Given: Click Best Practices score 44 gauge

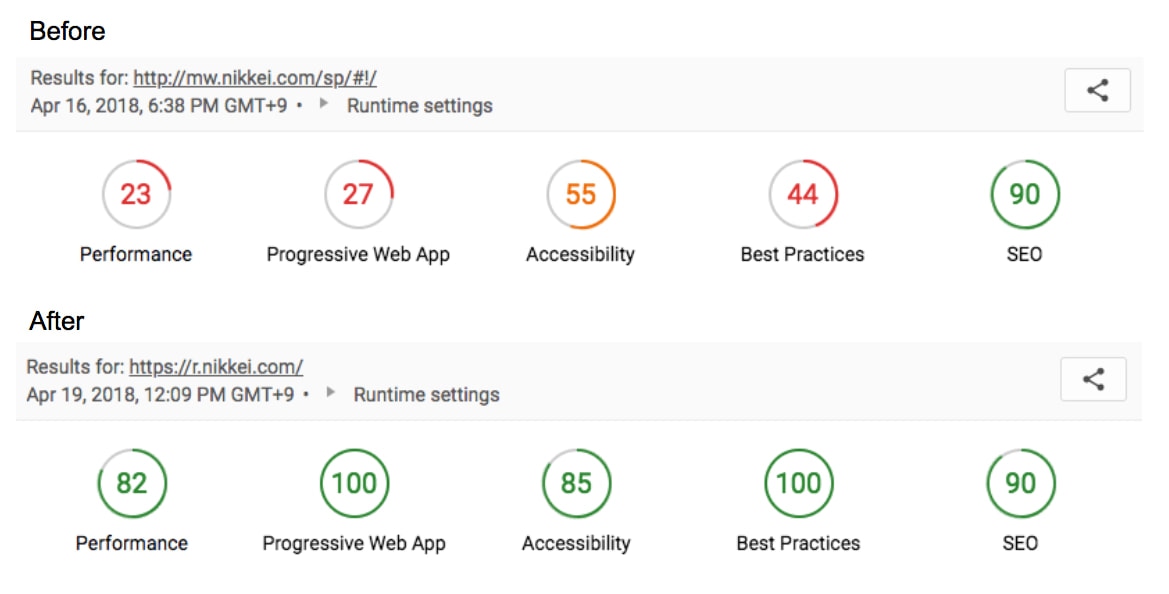Looking at the screenshot, I should pos(802,194).
